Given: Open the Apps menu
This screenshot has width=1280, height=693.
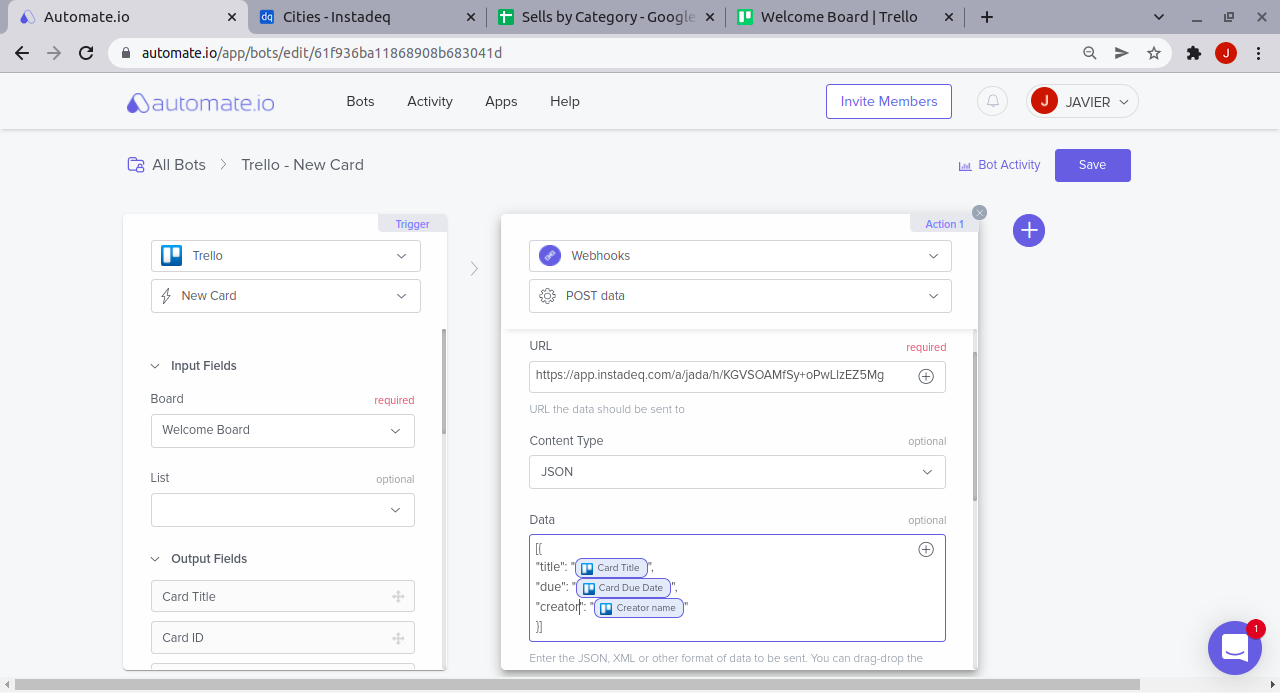Looking at the screenshot, I should (x=501, y=102).
